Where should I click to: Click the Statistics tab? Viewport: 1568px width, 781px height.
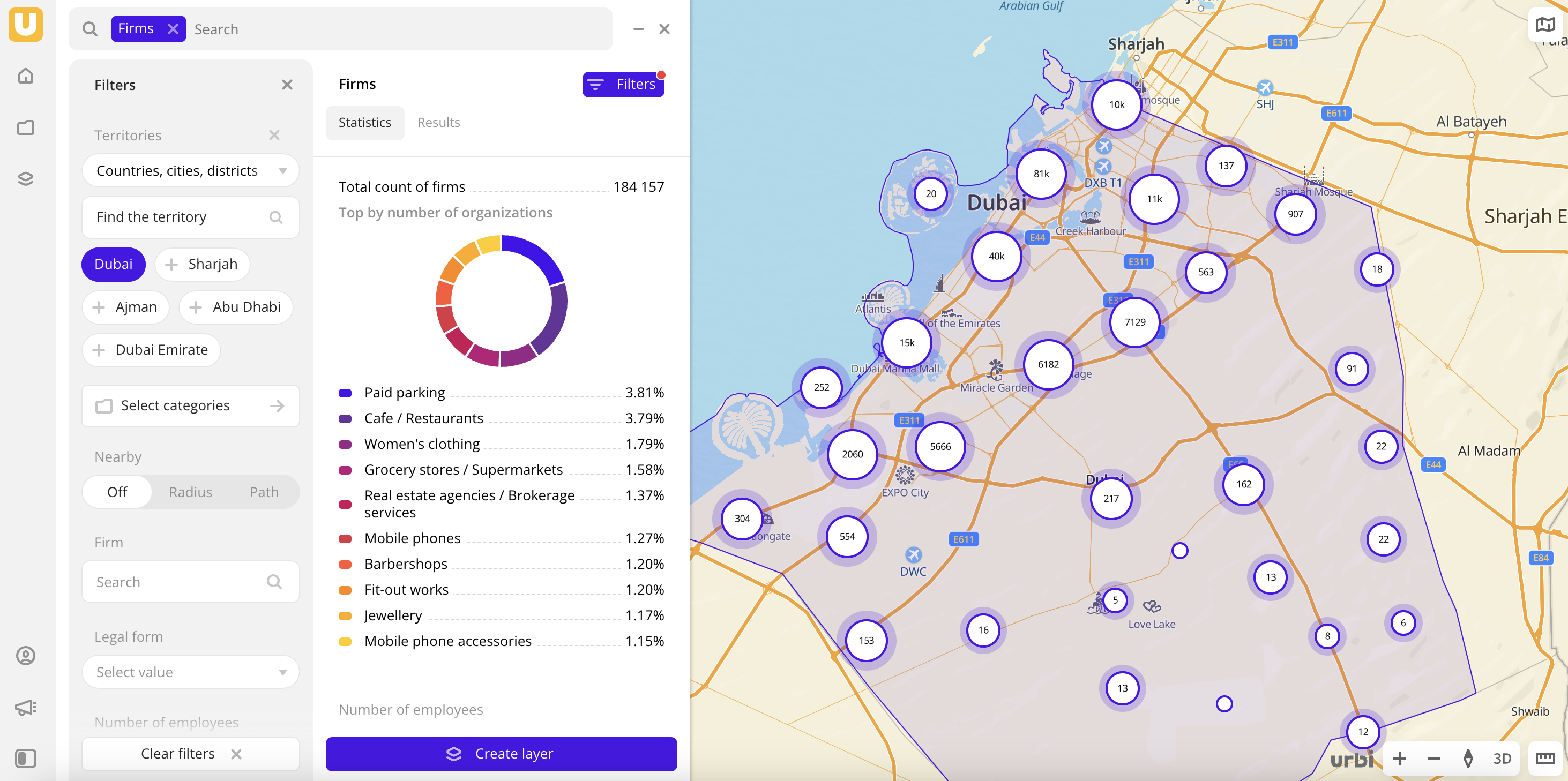pyautogui.click(x=365, y=122)
